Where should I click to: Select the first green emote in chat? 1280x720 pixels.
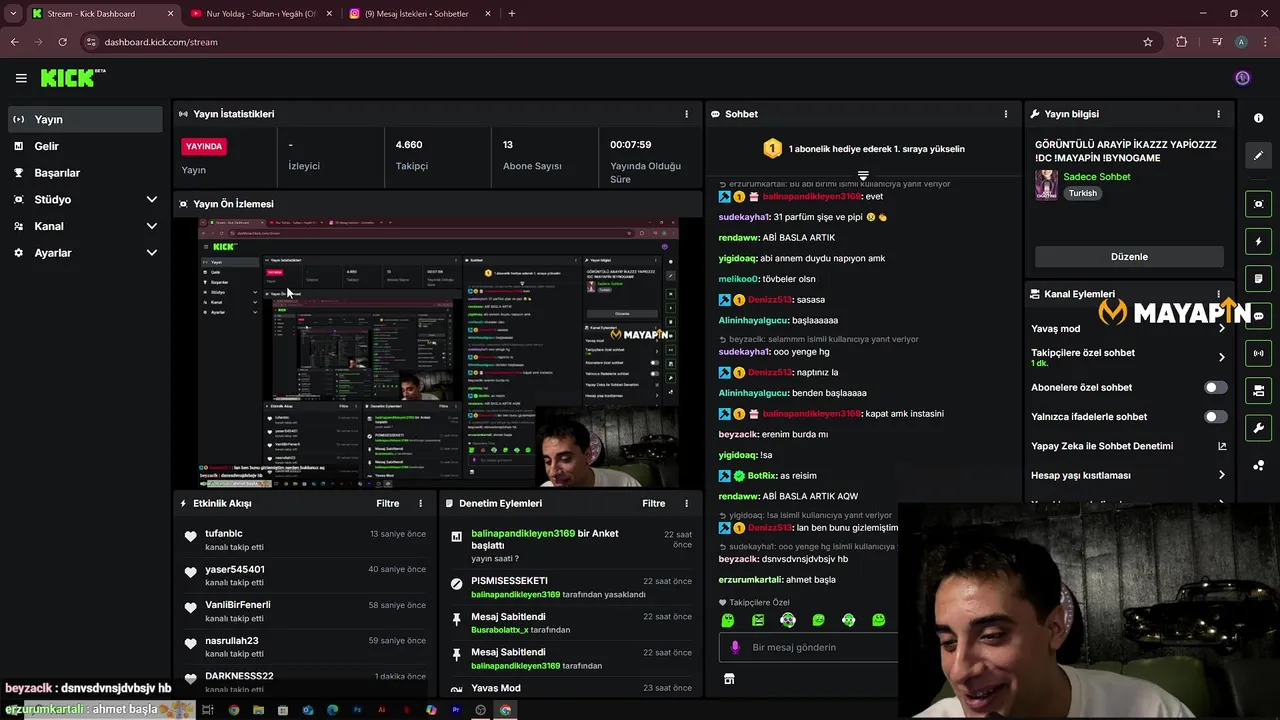[728, 620]
